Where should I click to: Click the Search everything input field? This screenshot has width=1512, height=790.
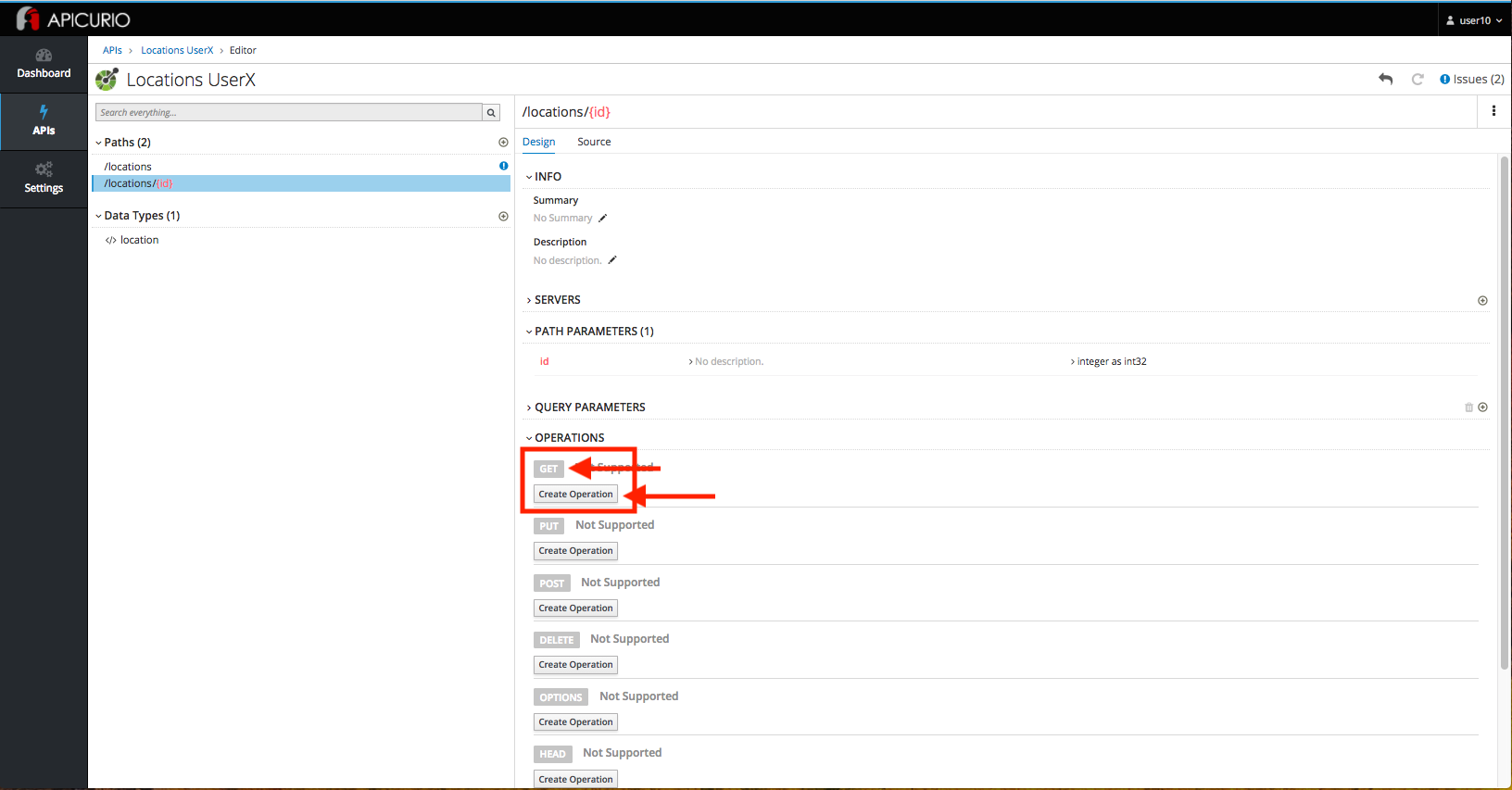click(288, 113)
